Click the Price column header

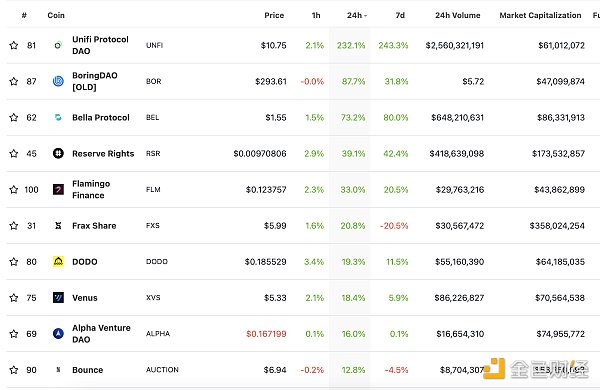point(274,15)
